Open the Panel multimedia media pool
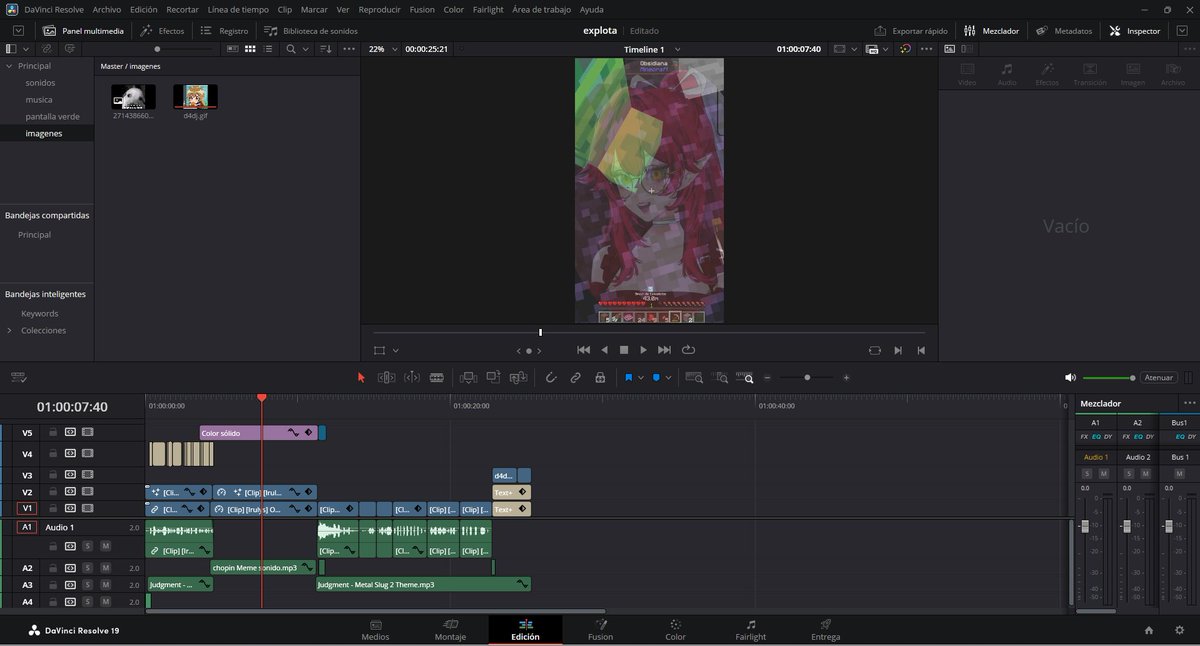The image size is (1200, 646). coord(84,31)
